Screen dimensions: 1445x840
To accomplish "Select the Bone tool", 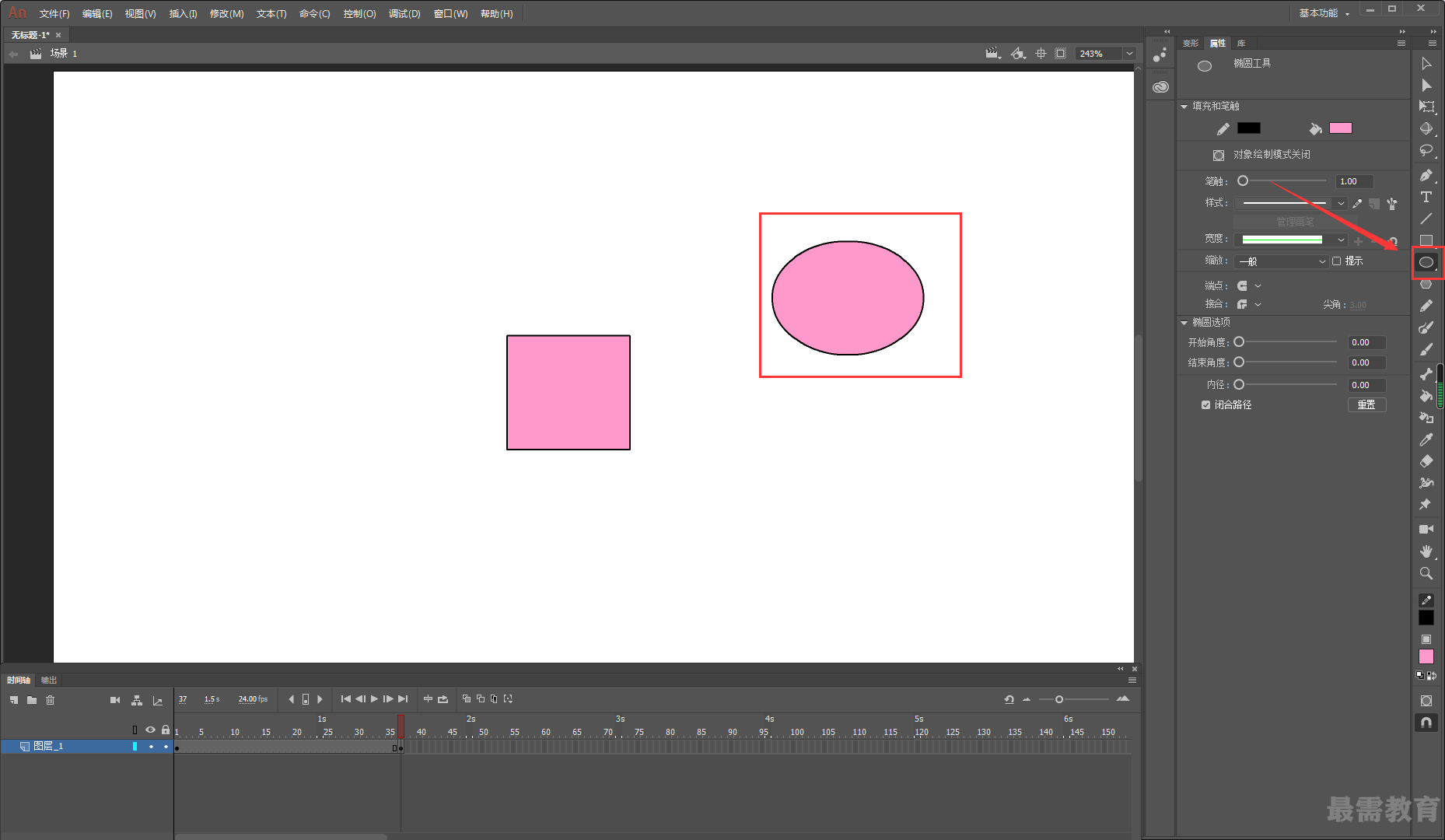I will pyautogui.click(x=1426, y=375).
